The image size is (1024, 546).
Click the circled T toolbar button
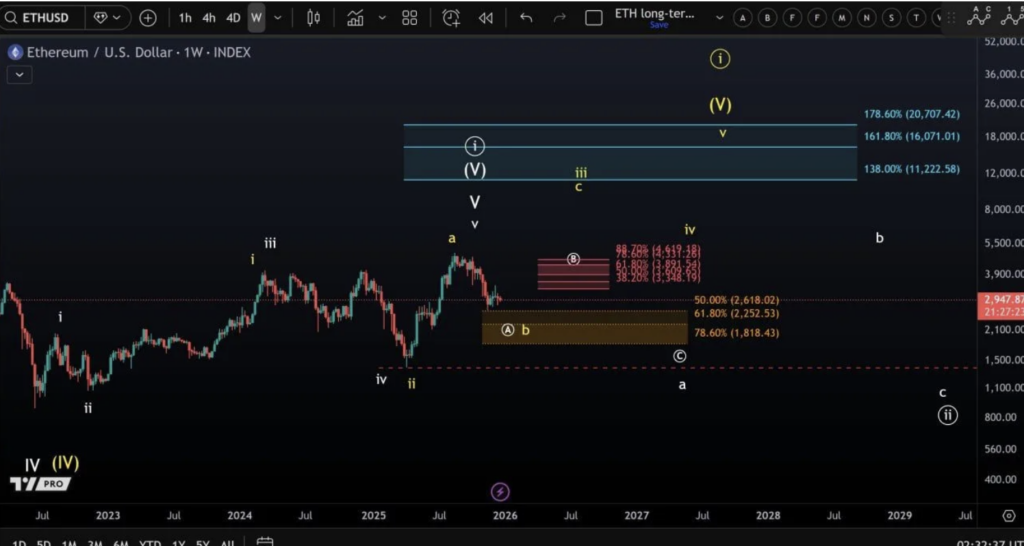click(x=916, y=18)
